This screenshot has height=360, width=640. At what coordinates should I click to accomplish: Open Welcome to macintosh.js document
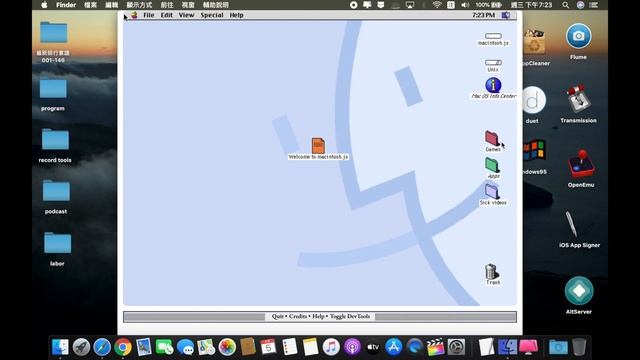318,145
